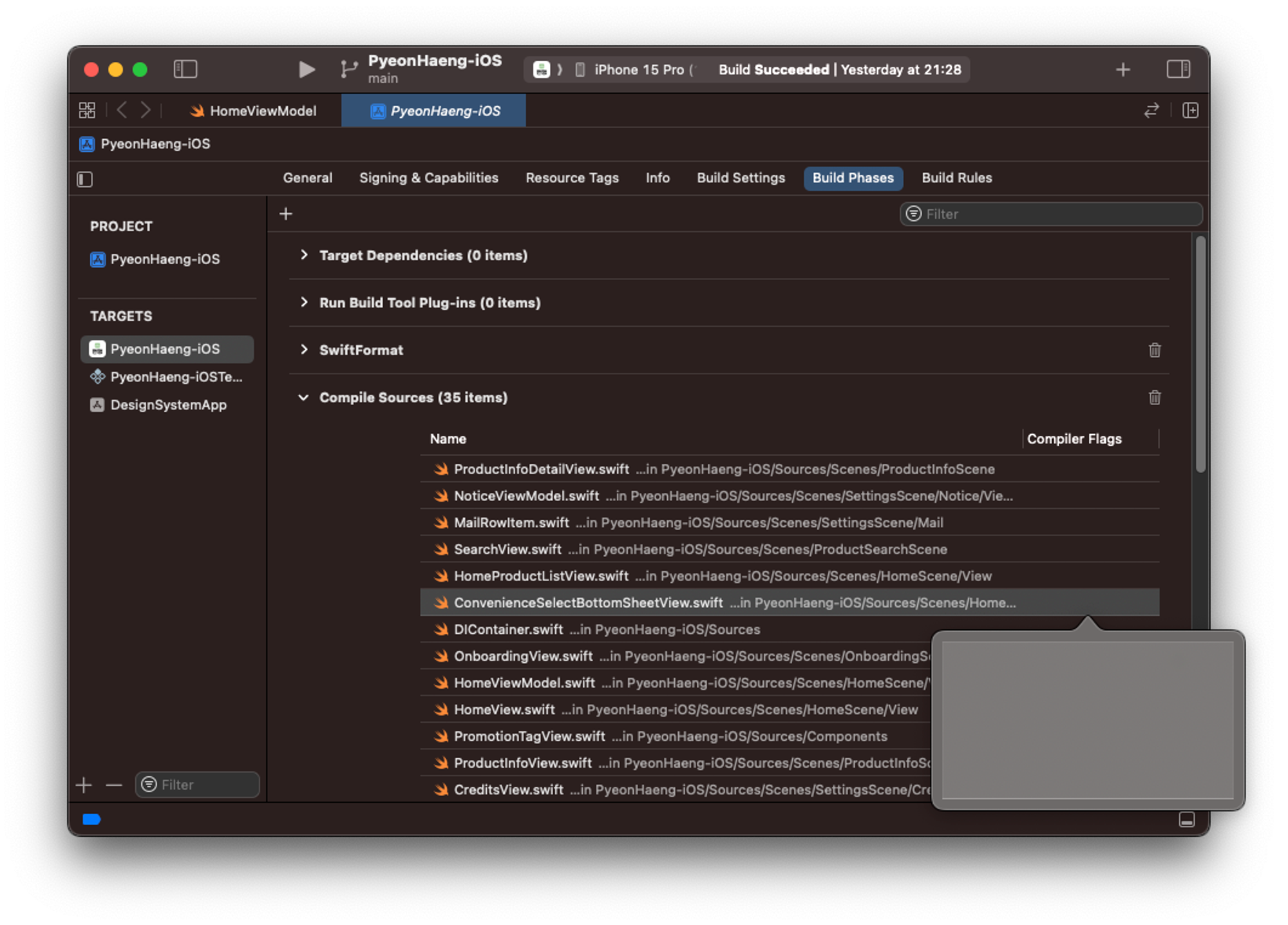Select HomeProductListView.swift row
This screenshot has width=1288, height=925.
tap(790, 576)
